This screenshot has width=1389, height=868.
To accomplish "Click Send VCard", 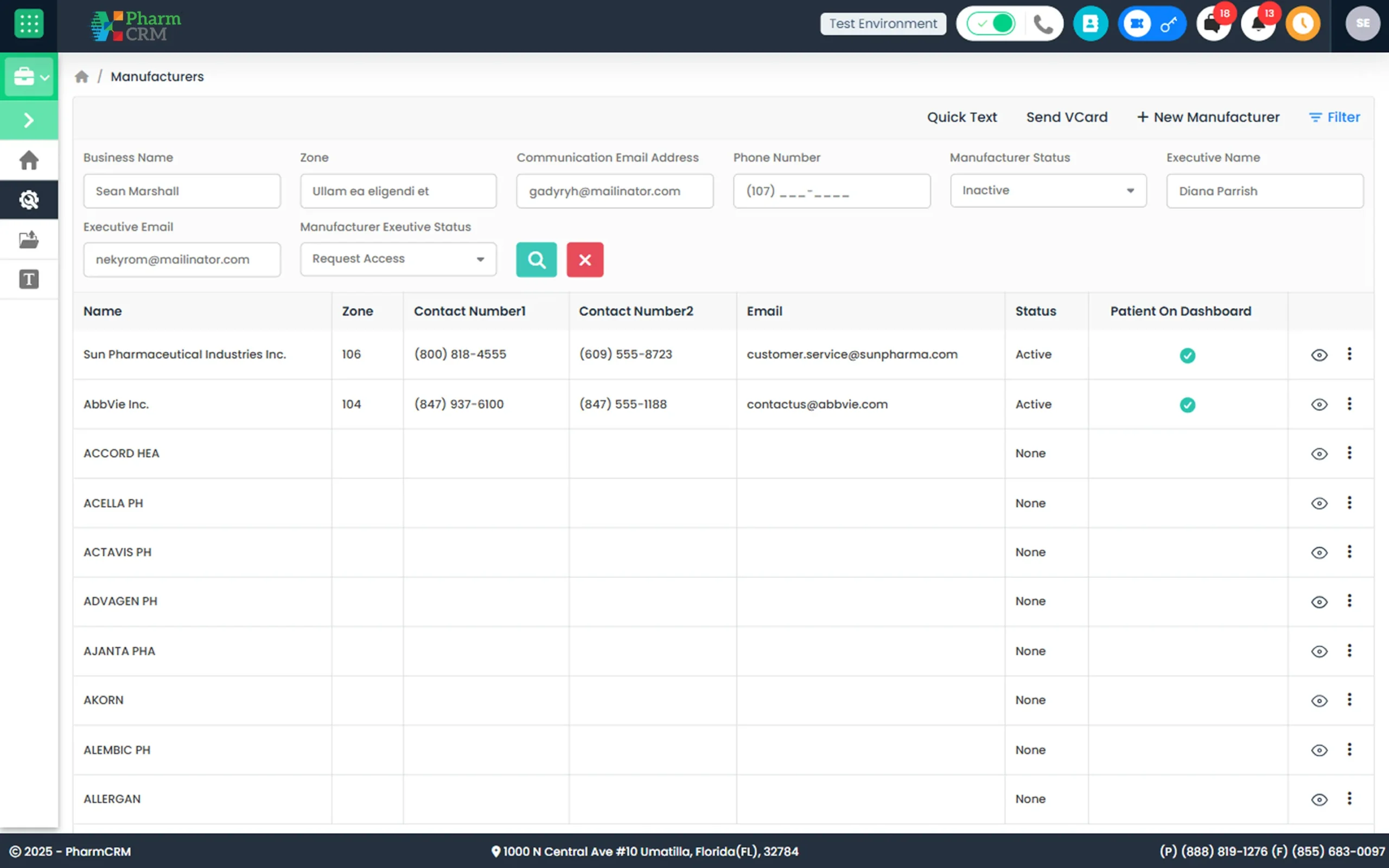I will point(1066,117).
